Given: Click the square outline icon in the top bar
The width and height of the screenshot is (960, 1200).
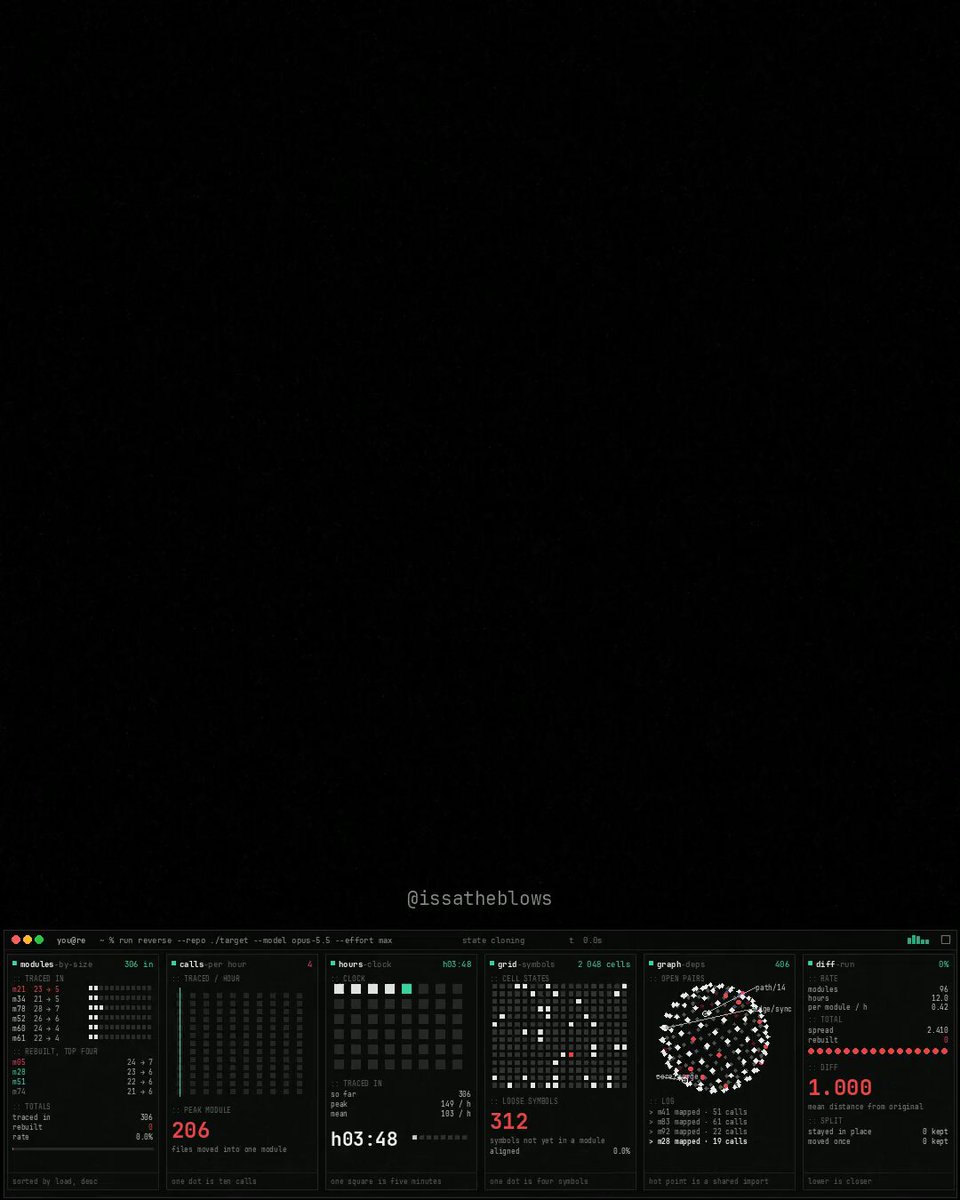Looking at the screenshot, I should coord(946,940).
